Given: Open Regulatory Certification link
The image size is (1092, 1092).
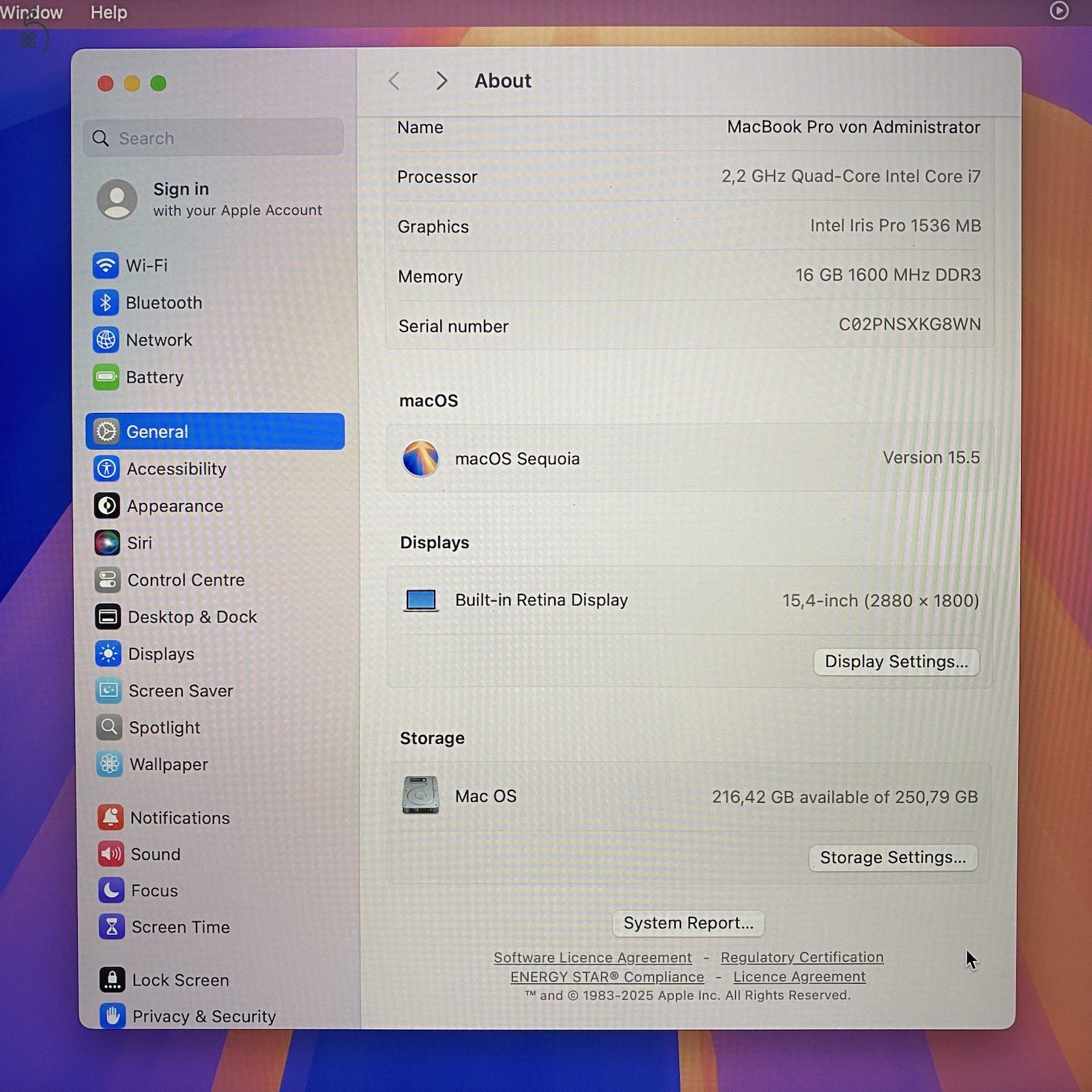Looking at the screenshot, I should click(802, 957).
